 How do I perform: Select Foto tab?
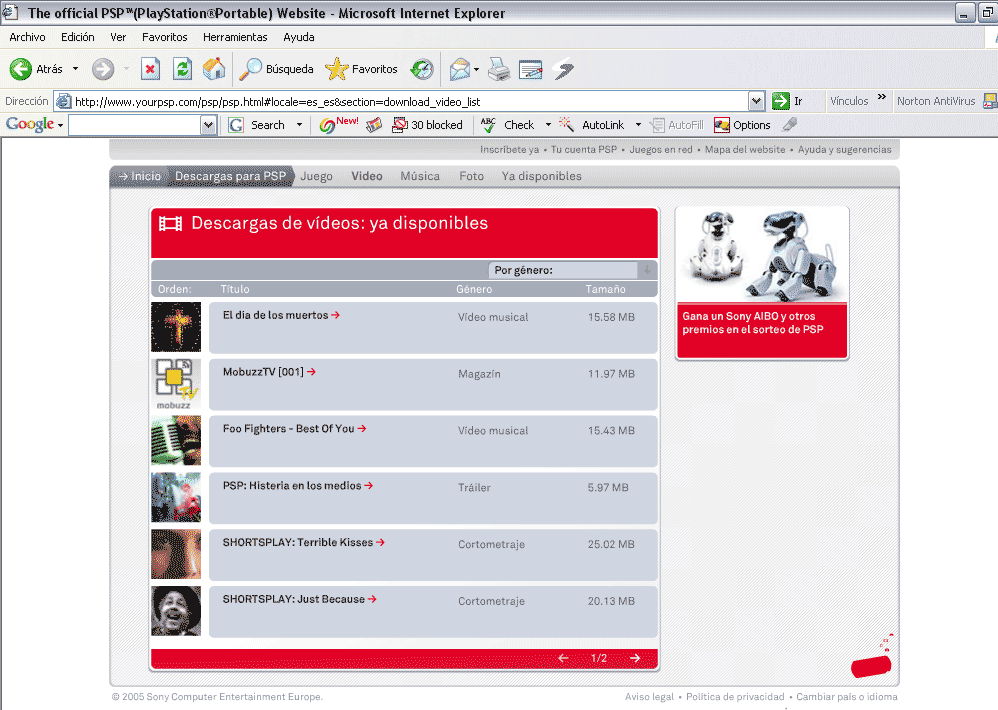pos(472,176)
